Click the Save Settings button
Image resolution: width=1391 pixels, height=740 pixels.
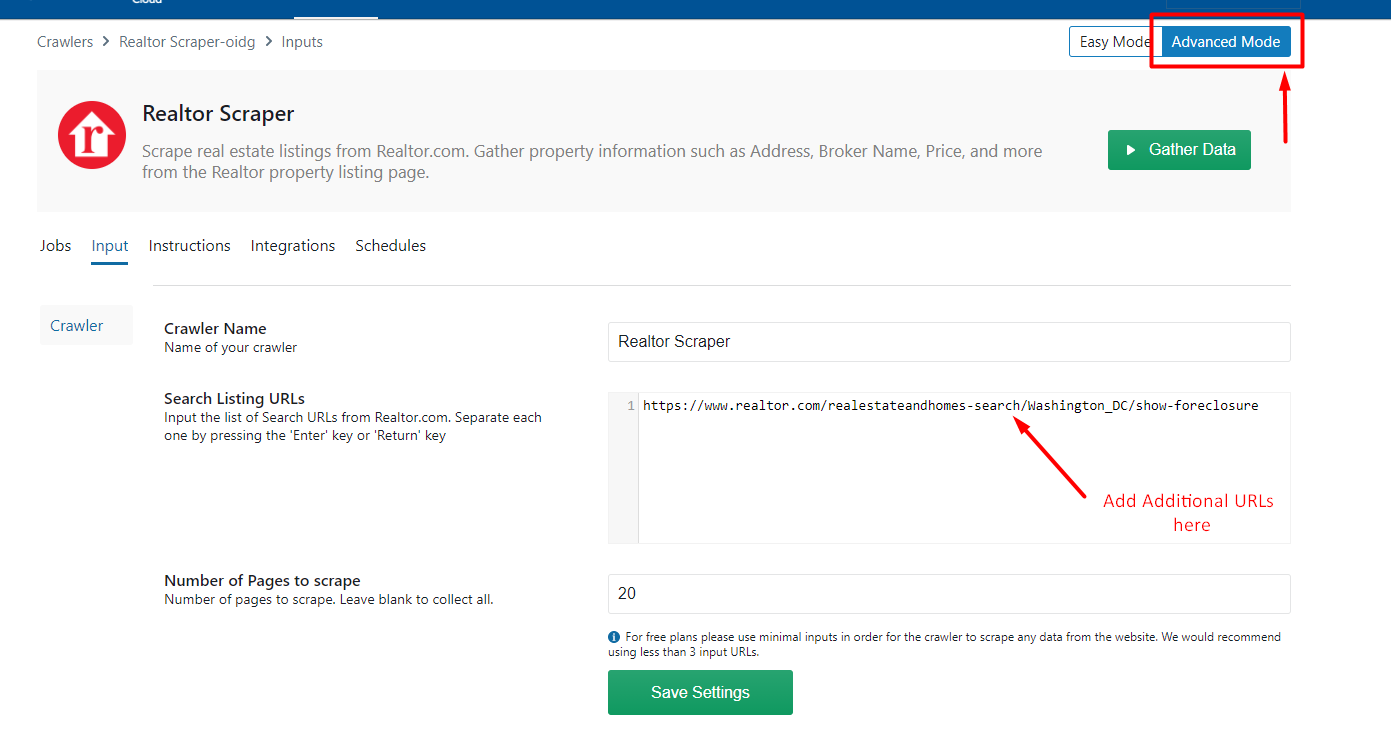click(700, 692)
